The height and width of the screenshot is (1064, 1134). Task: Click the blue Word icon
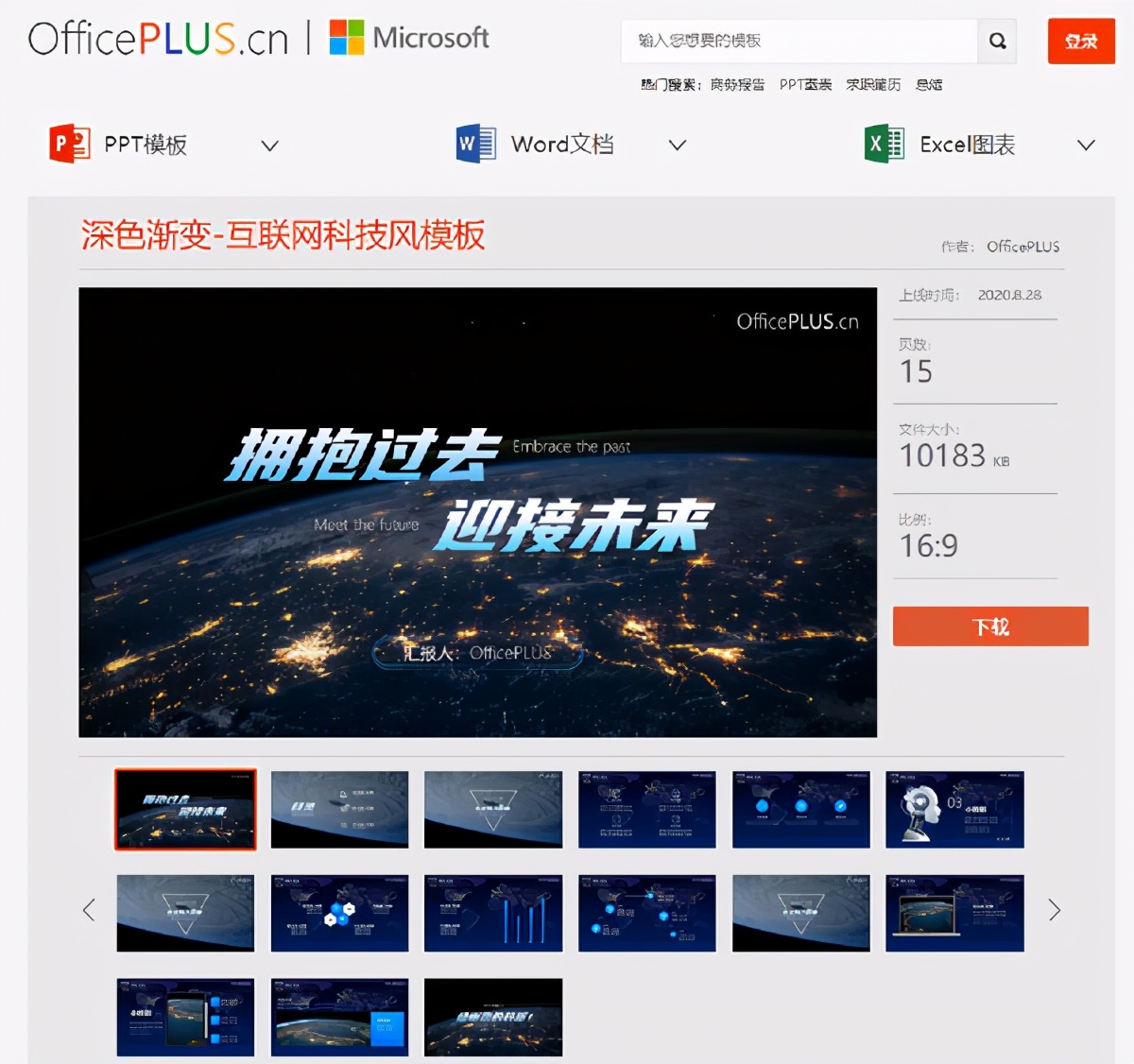[476, 144]
